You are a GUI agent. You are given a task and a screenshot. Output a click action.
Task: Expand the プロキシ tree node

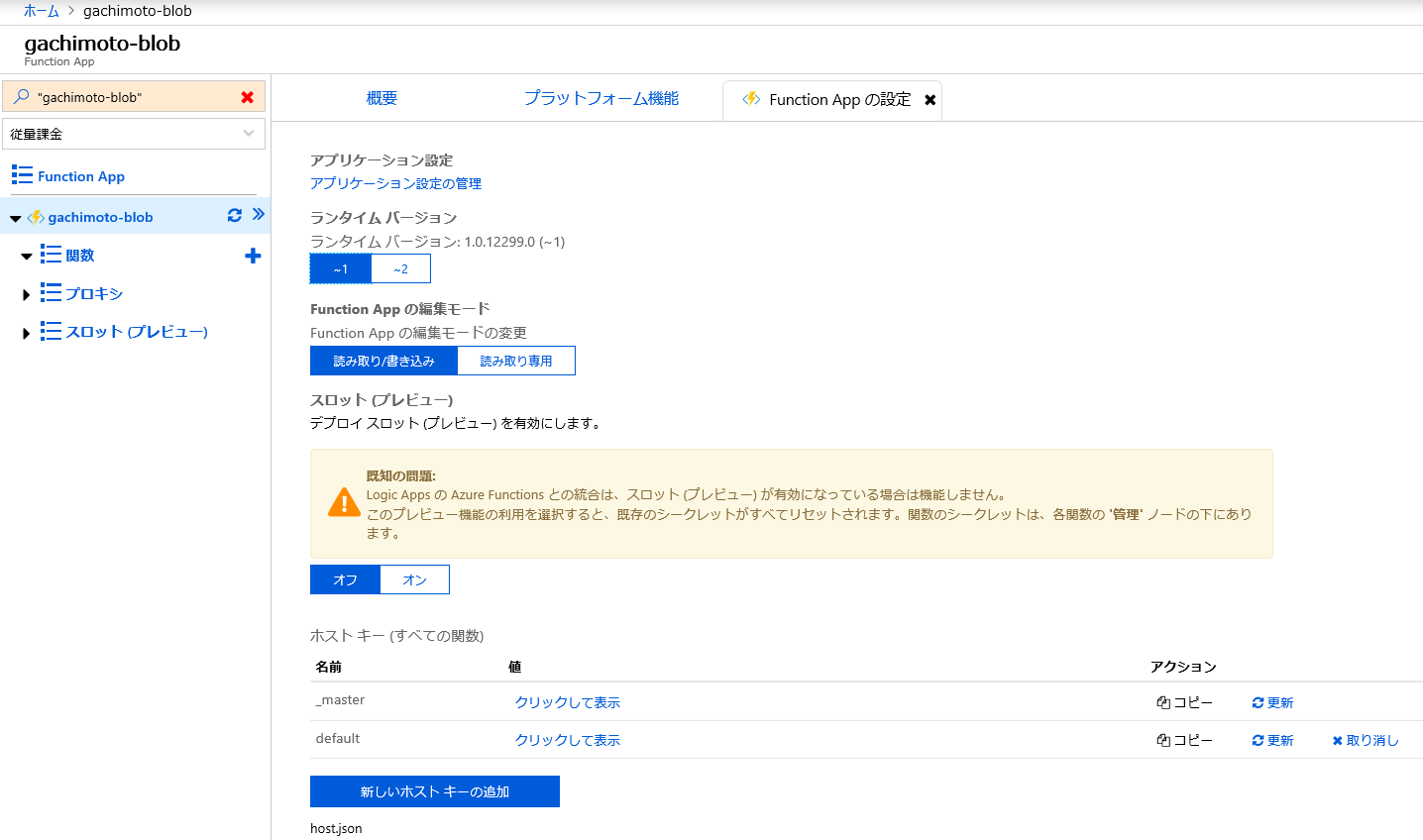pos(25,292)
